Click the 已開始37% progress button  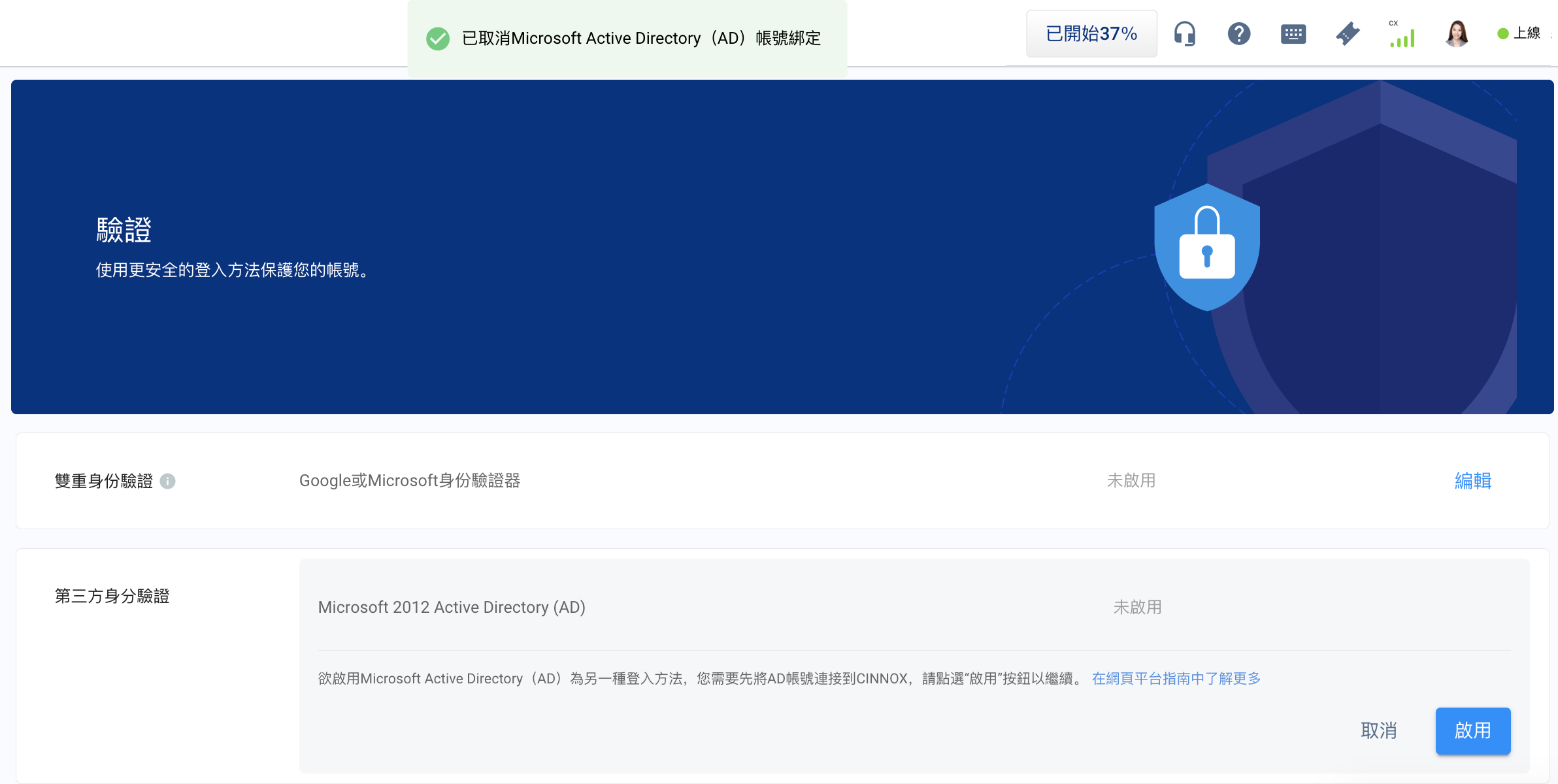click(x=1091, y=33)
